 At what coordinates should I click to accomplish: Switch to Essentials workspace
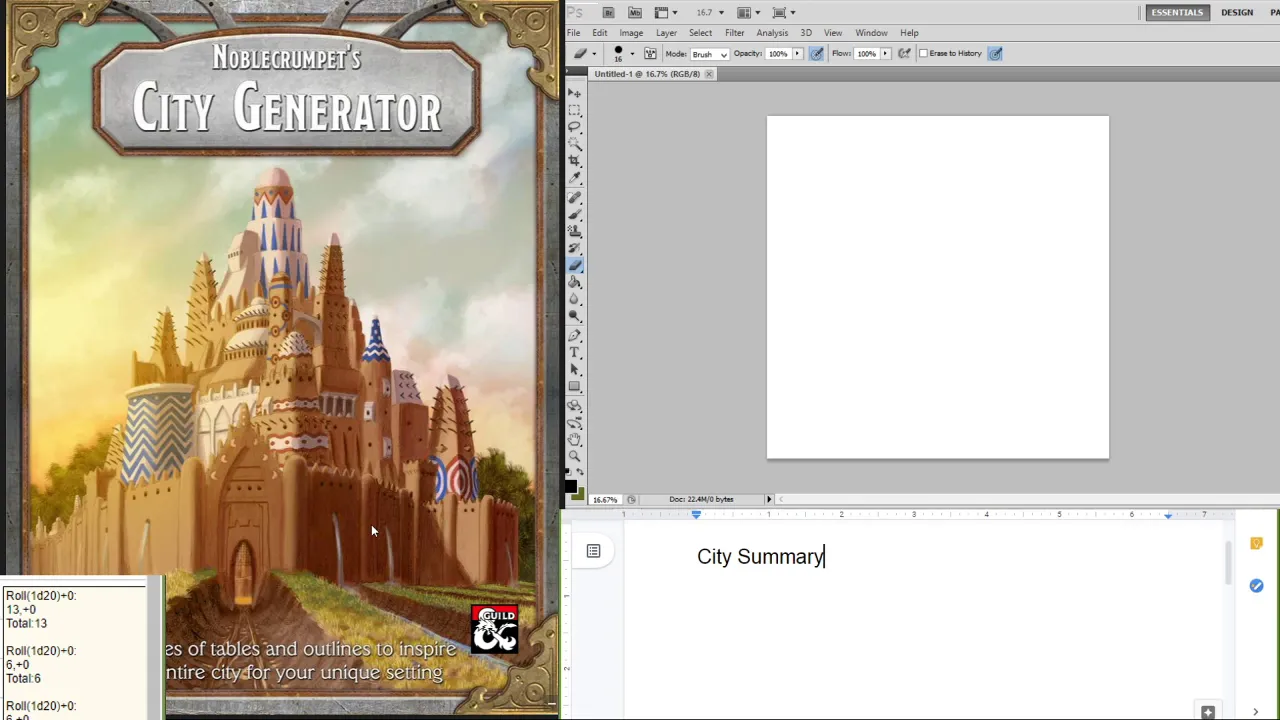tap(1177, 12)
